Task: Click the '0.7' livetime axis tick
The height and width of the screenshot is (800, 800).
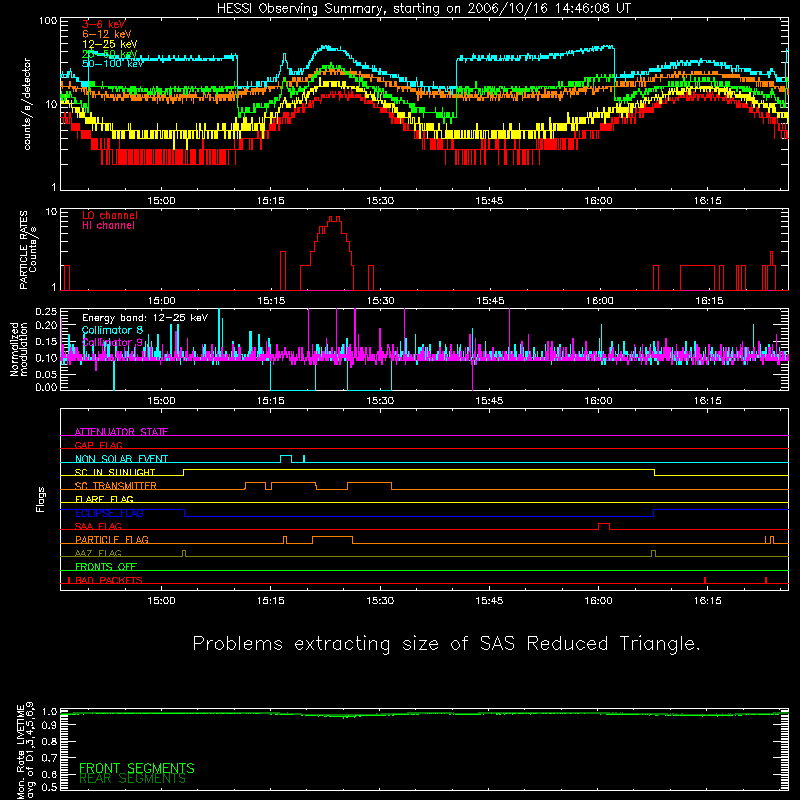Action: point(49,758)
